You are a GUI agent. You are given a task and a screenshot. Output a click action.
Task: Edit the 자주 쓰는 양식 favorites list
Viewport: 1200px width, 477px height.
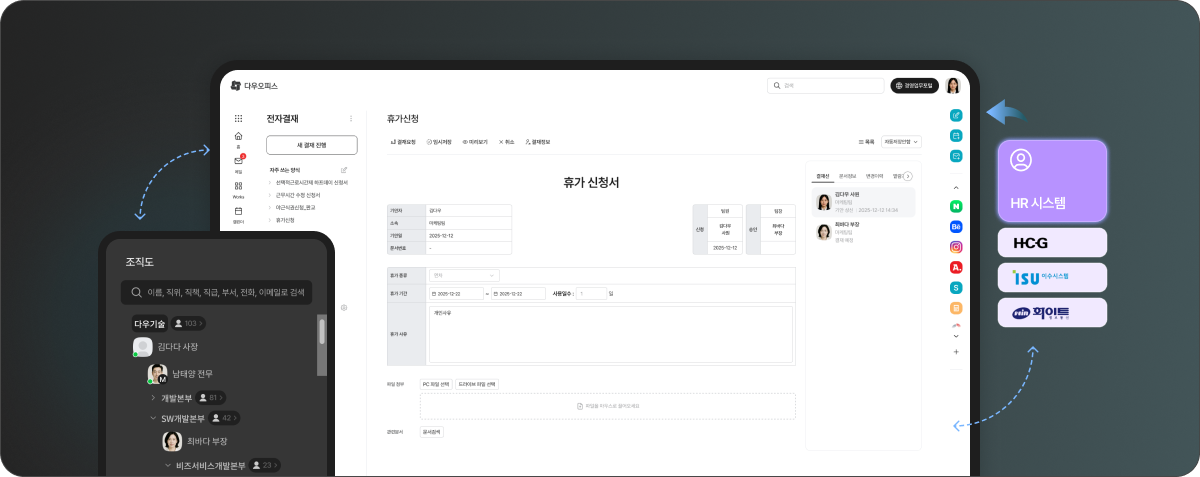coord(344,170)
